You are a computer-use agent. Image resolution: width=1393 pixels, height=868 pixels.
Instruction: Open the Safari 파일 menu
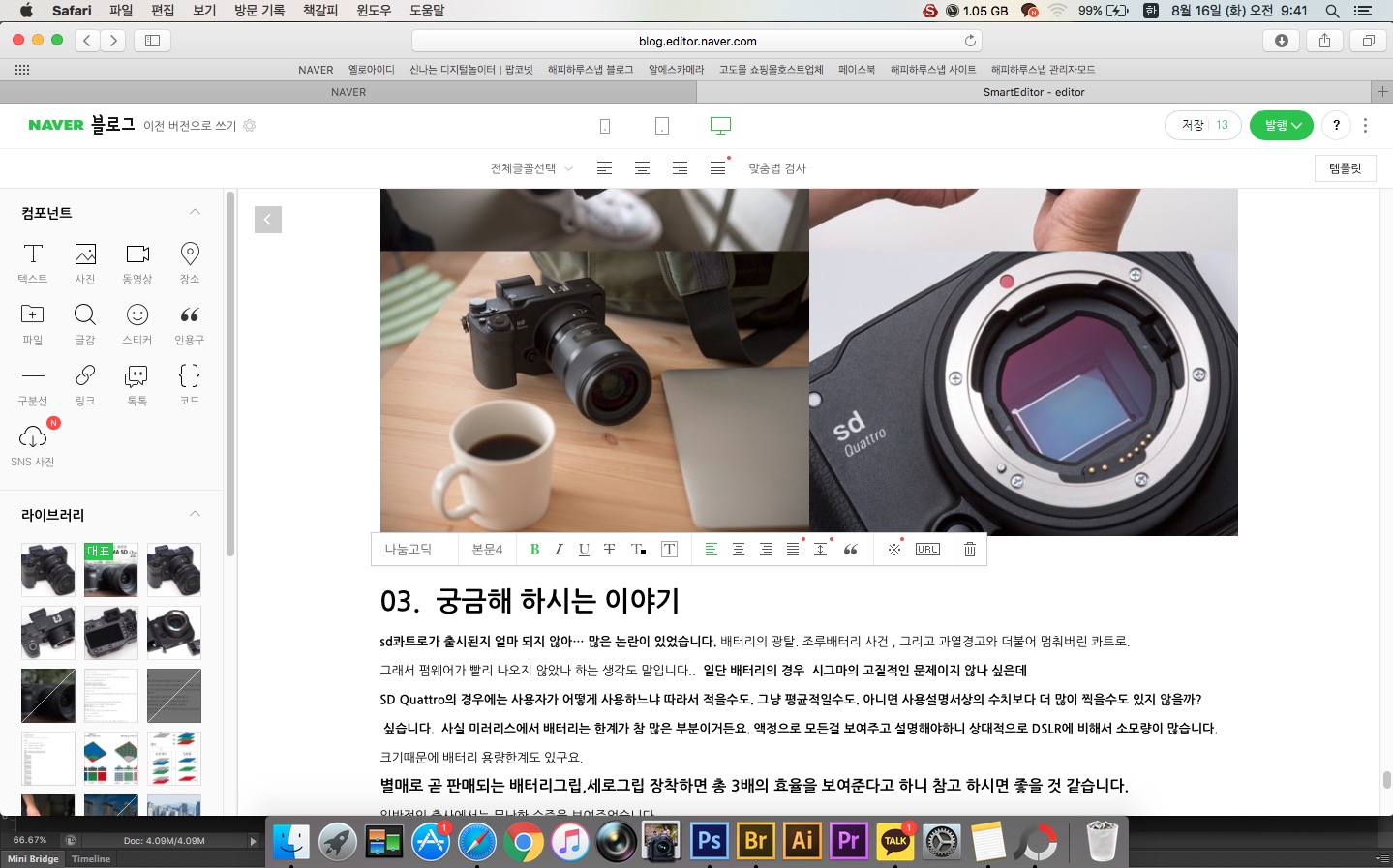click(121, 11)
